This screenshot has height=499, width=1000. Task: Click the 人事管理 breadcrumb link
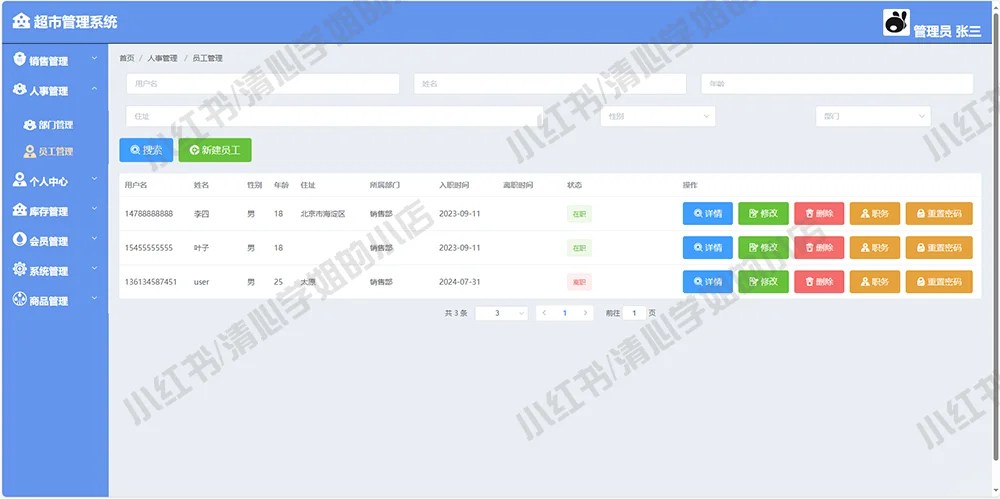(x=163, y=58)
